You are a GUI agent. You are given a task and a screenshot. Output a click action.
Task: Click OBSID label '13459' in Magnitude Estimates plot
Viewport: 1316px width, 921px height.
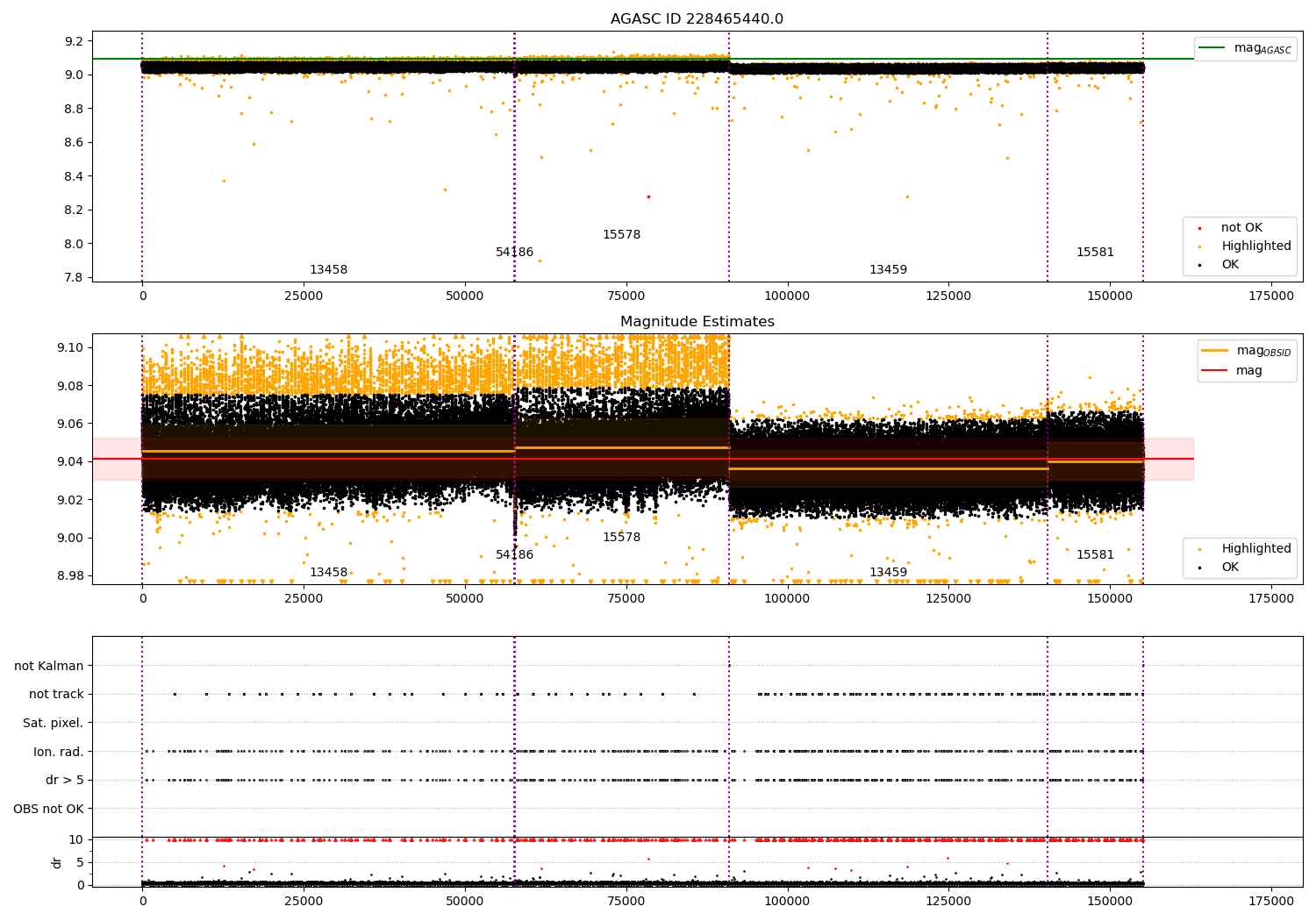point(888,573)
